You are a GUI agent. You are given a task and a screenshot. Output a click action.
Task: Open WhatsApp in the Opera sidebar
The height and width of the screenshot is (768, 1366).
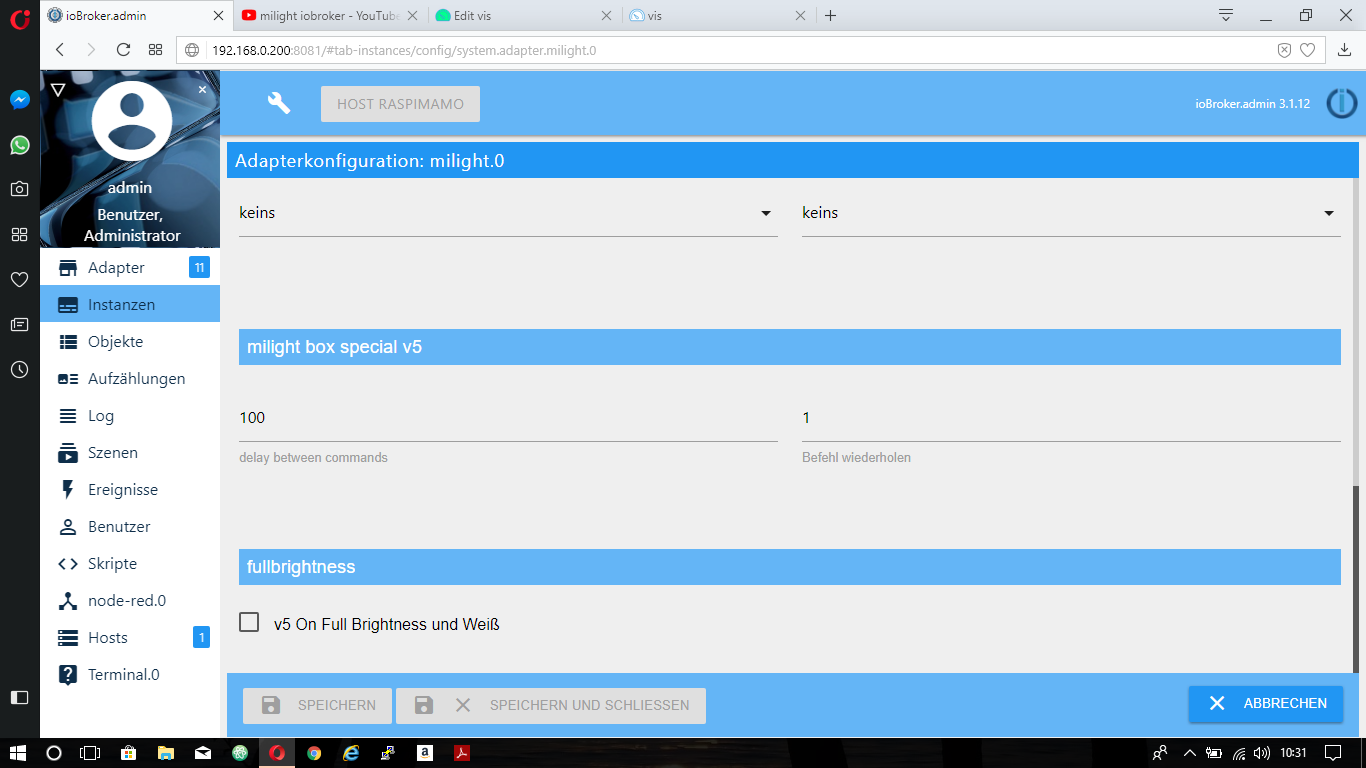click(x=20, y=145)
